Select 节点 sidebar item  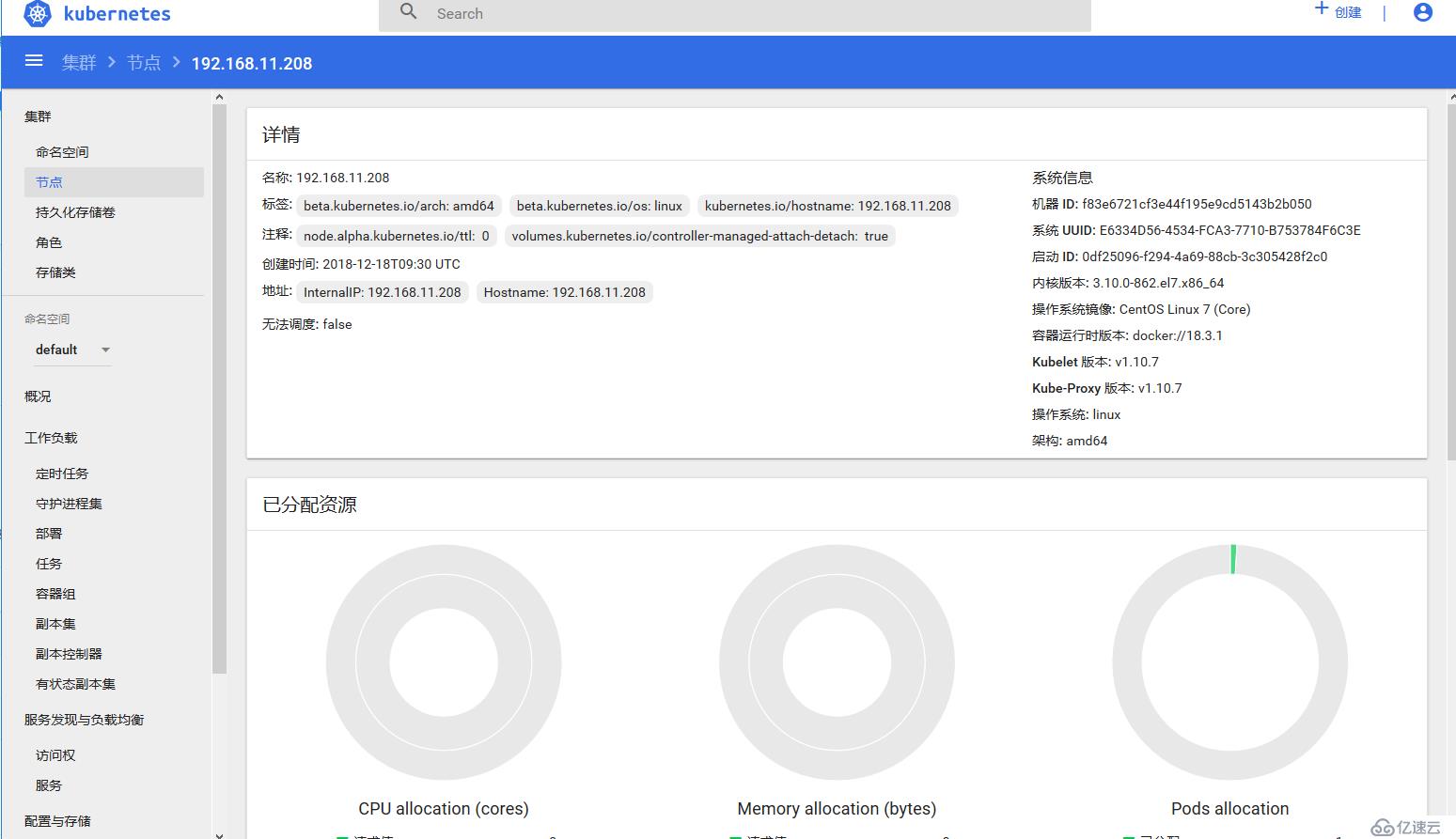pyautogui.click(x=114, y=182)
